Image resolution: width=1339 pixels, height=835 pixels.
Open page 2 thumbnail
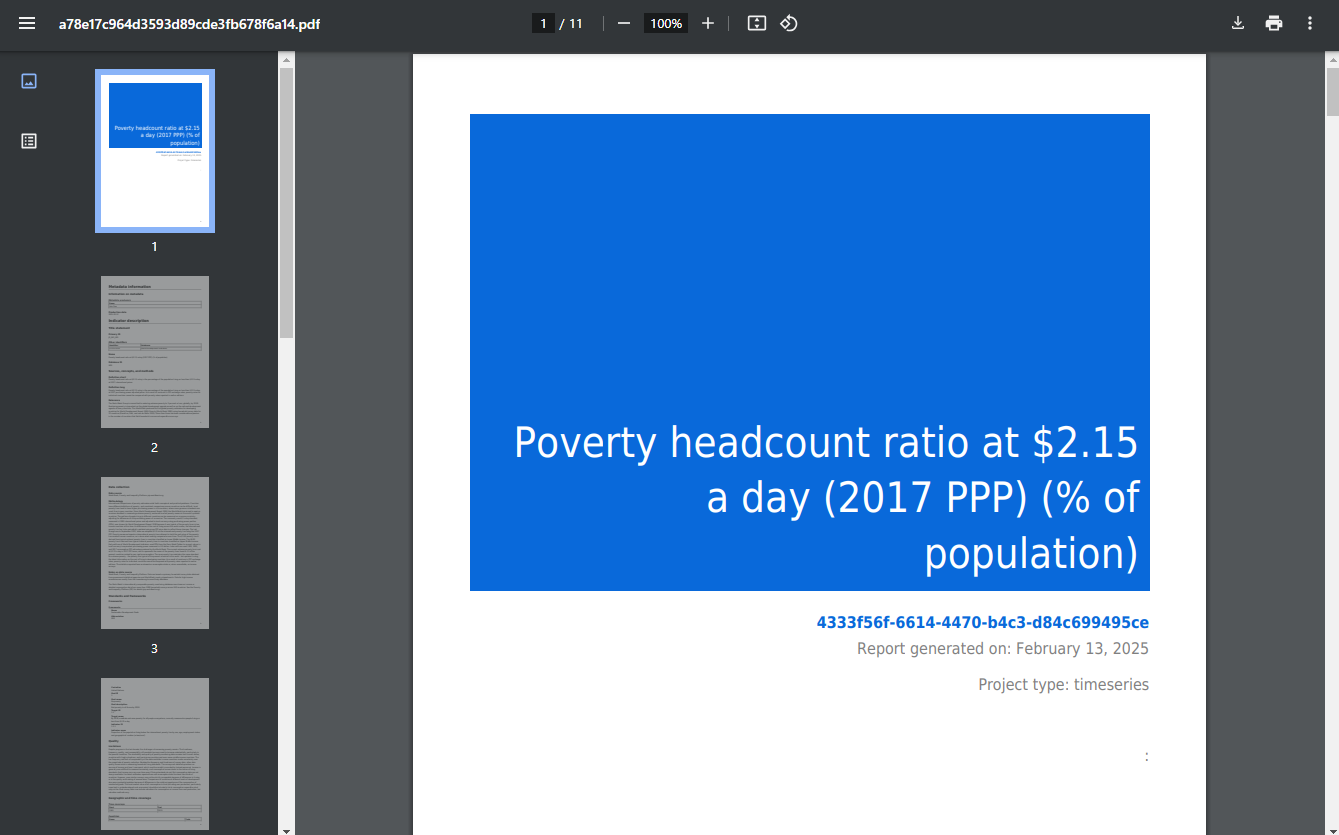point(155,352)
